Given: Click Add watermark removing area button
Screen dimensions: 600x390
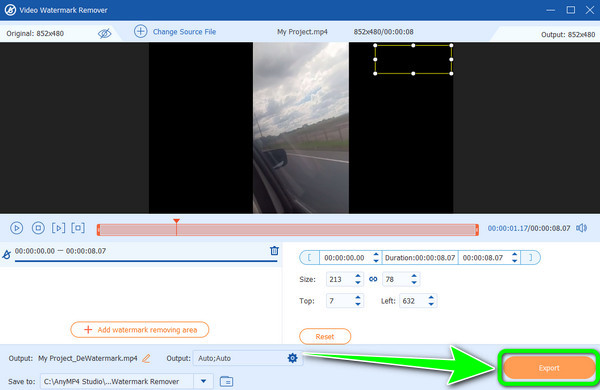Looking at the screenshot, I should point(140,330).
